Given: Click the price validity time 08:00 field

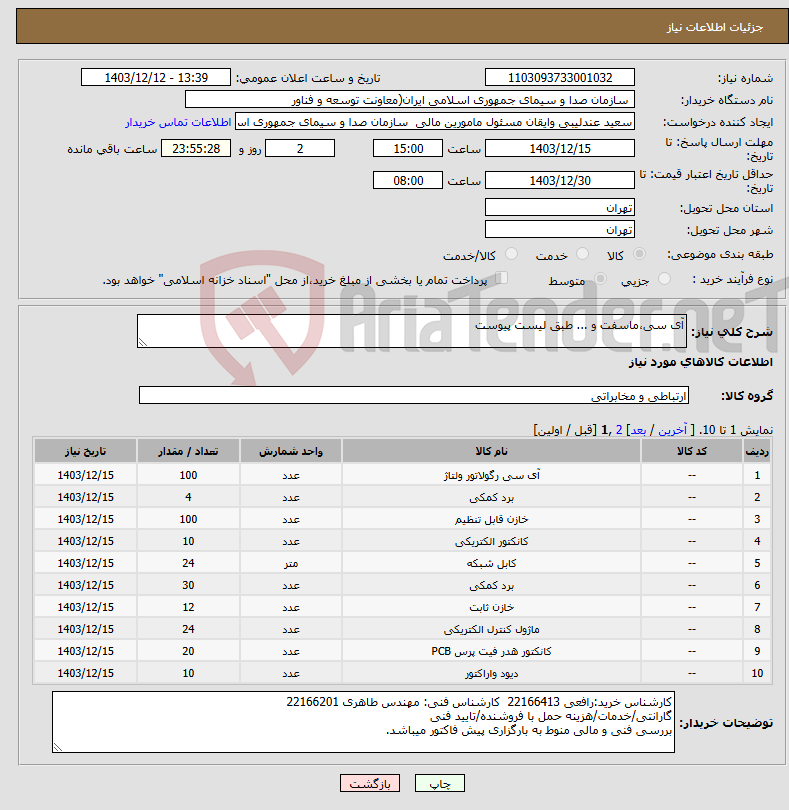Looking at the screenshot, I should 408,181.
